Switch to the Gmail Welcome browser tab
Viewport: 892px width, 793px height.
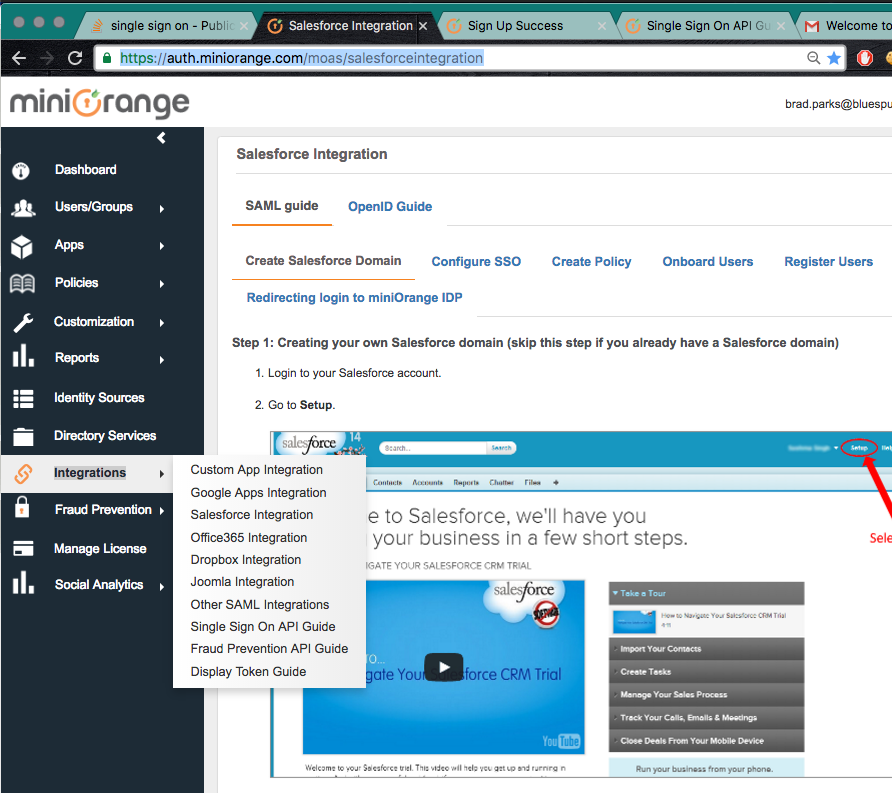(x=848, y=26)
